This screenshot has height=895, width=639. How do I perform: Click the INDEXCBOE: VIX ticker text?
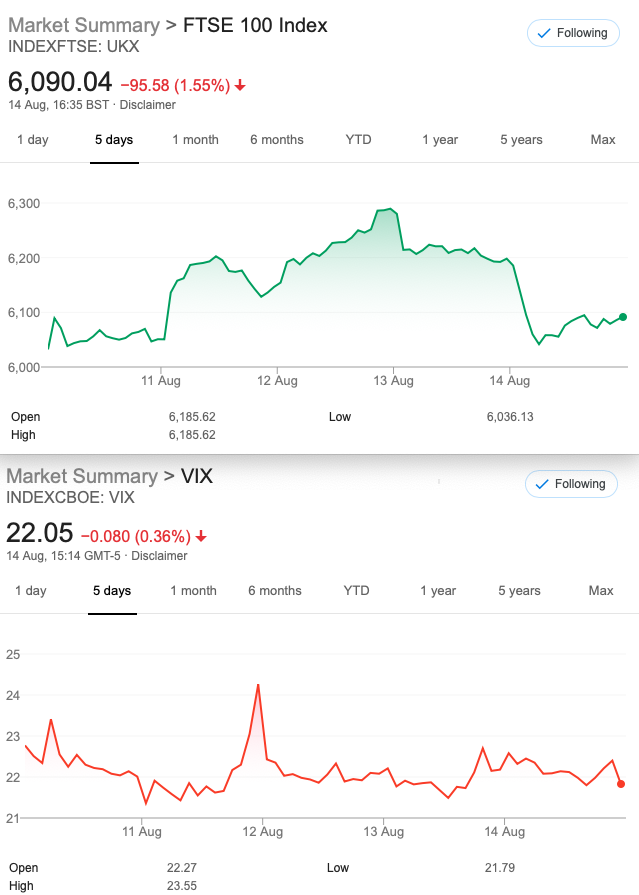[70, 498]
